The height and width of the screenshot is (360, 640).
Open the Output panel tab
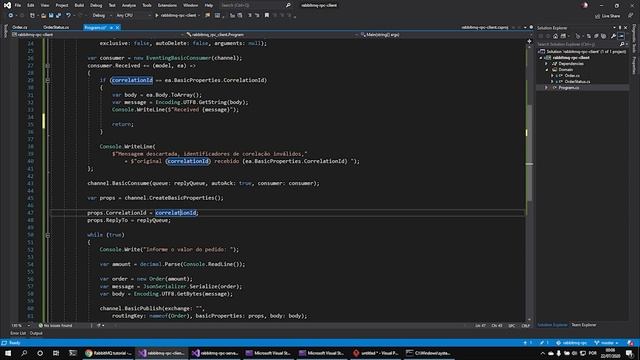(36, 333)
